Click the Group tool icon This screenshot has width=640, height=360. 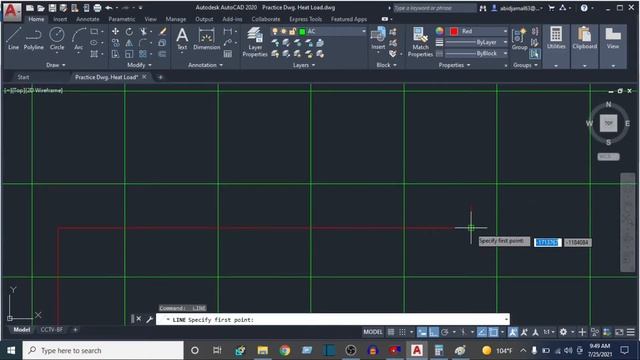tap(520, 39)
